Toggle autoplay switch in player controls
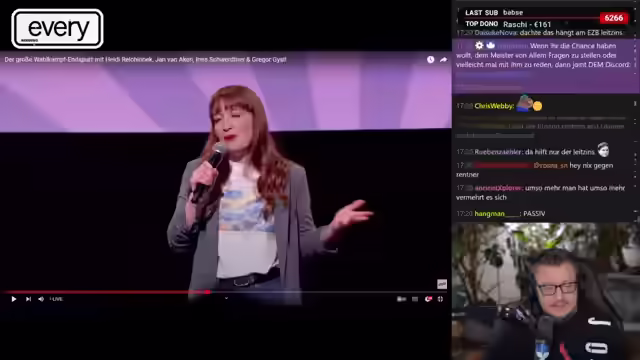 click(x=402, y=299)
